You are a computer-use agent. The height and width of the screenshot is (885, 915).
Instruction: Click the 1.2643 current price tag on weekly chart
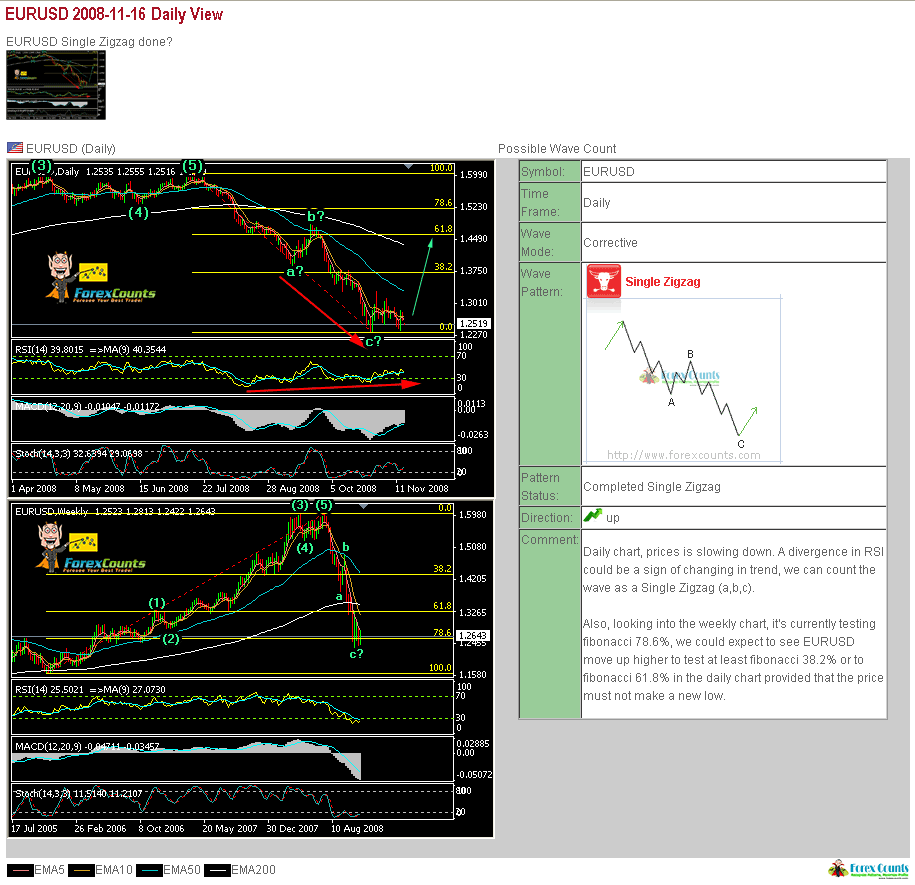pos(474,635)
